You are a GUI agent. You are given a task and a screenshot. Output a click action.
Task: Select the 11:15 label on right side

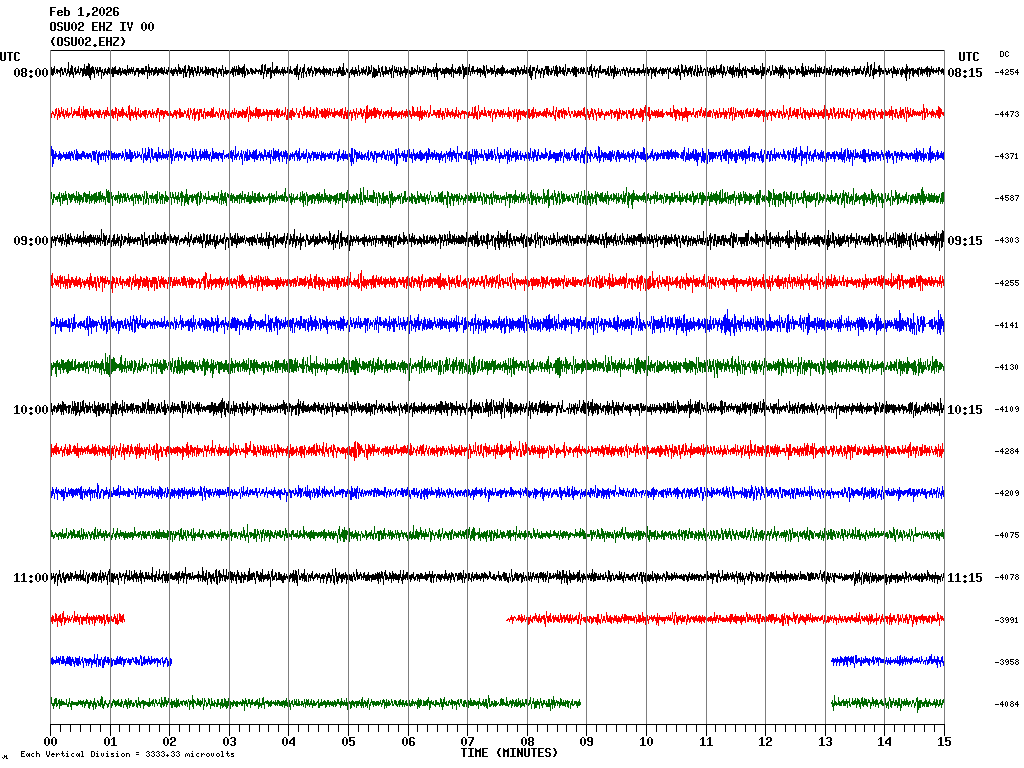(965, 578)
